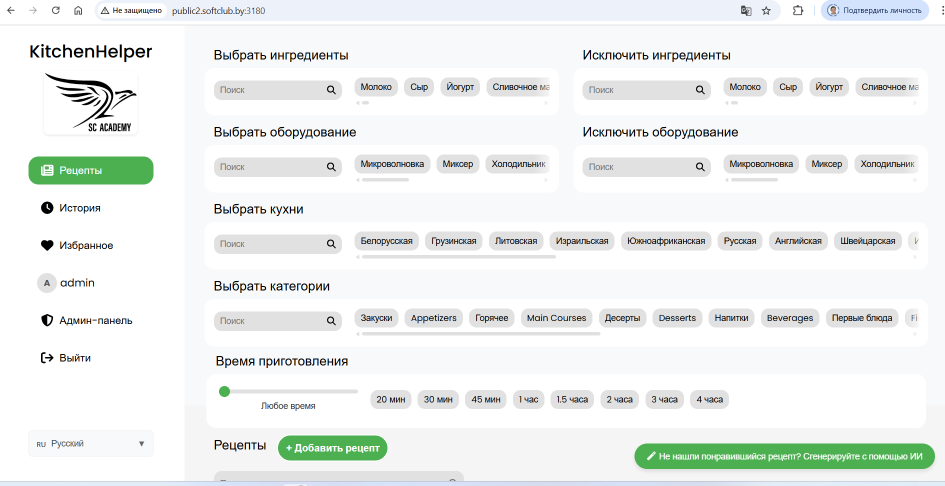
Task: Click the cooking time slider handle
Action: [x=224, y=391]
